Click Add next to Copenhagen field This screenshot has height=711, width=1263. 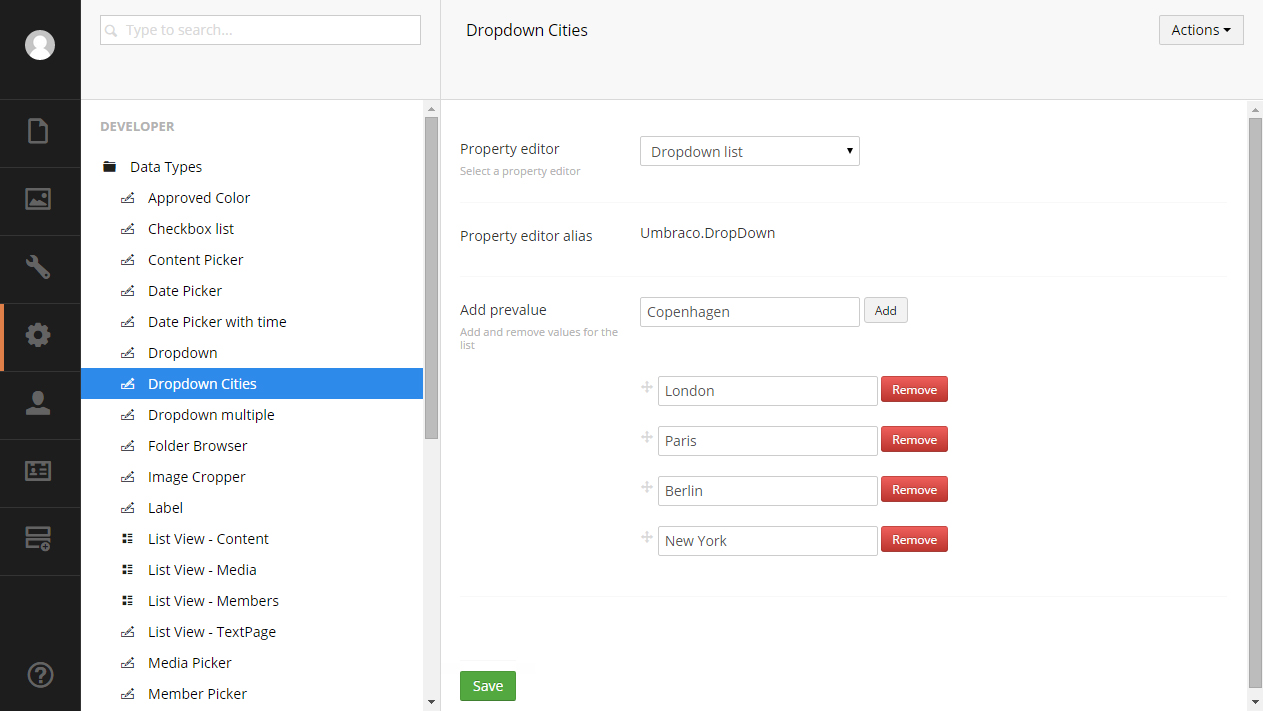[x=886, y=311]
